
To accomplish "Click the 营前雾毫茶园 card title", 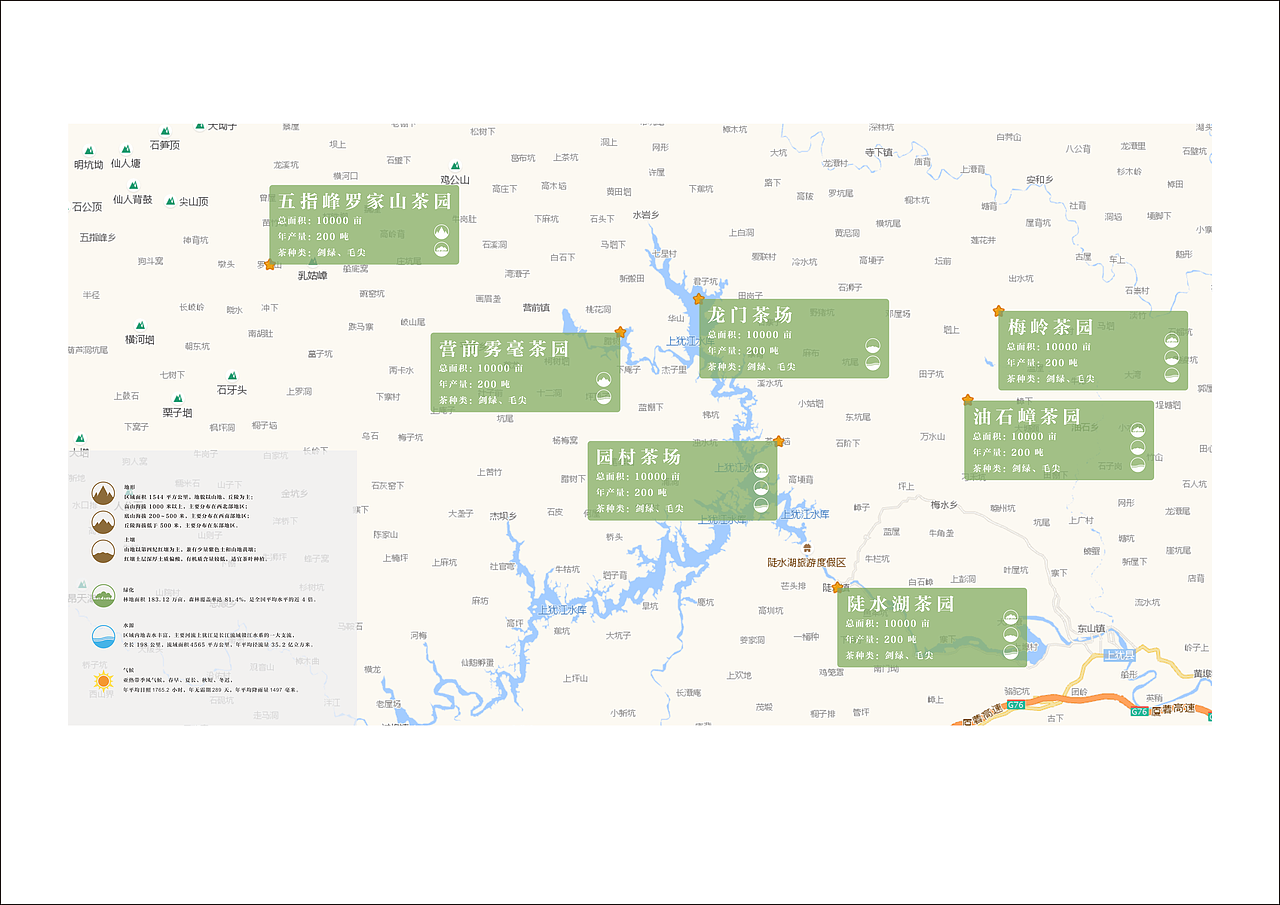I will (x=504, y=349).
